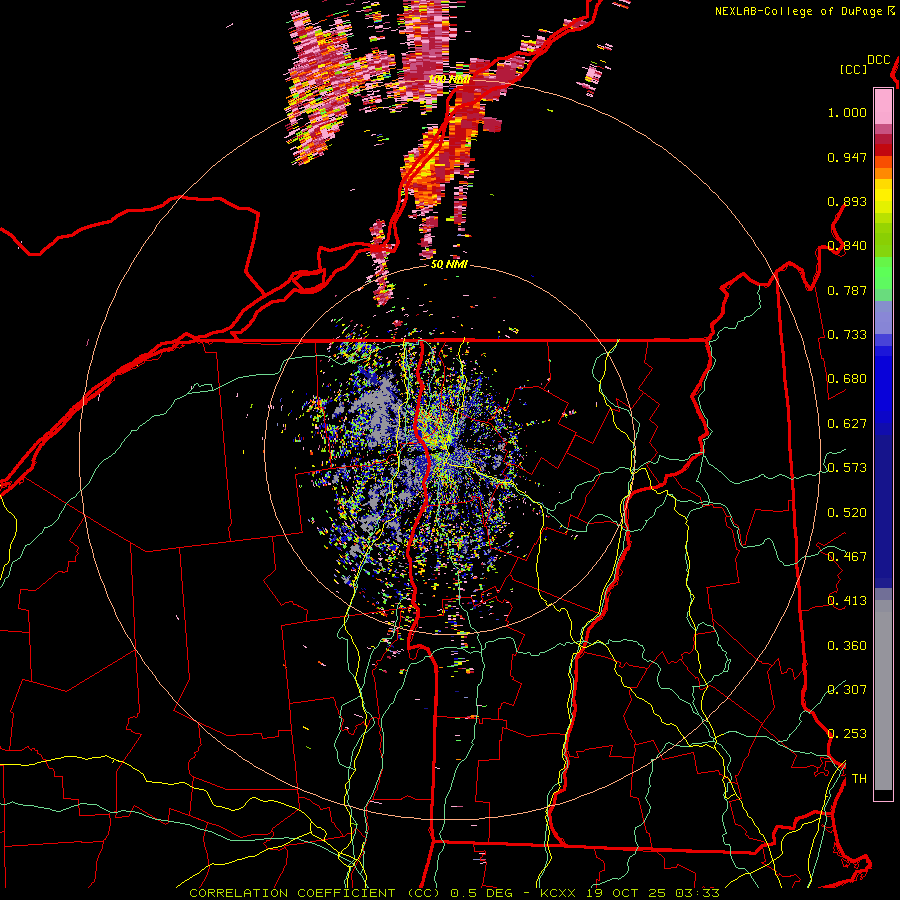Click the 0.307 scale label
This screenshot has height=900, width=900.
pos(847,690)
